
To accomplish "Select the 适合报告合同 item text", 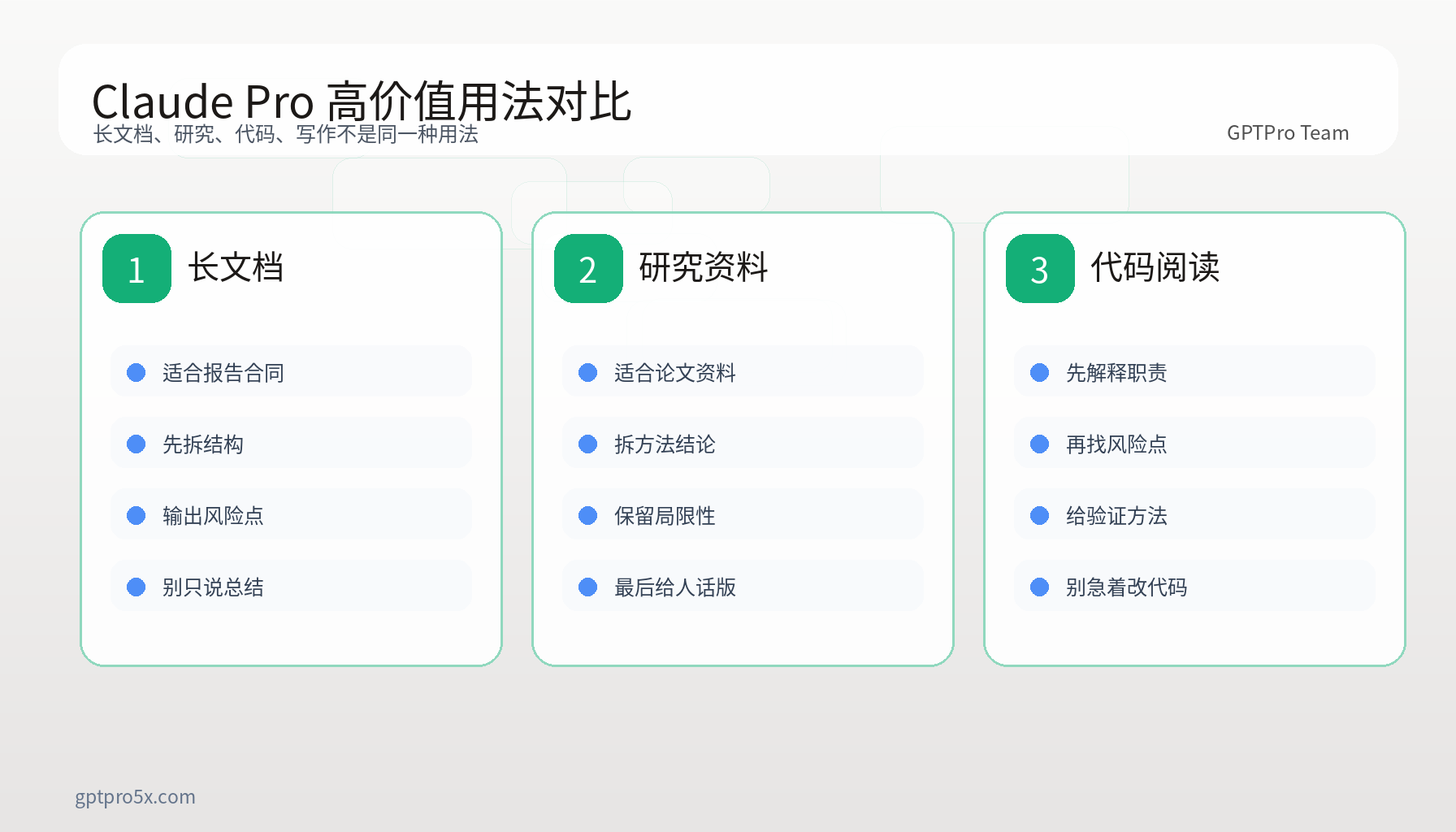I will 223,373.
